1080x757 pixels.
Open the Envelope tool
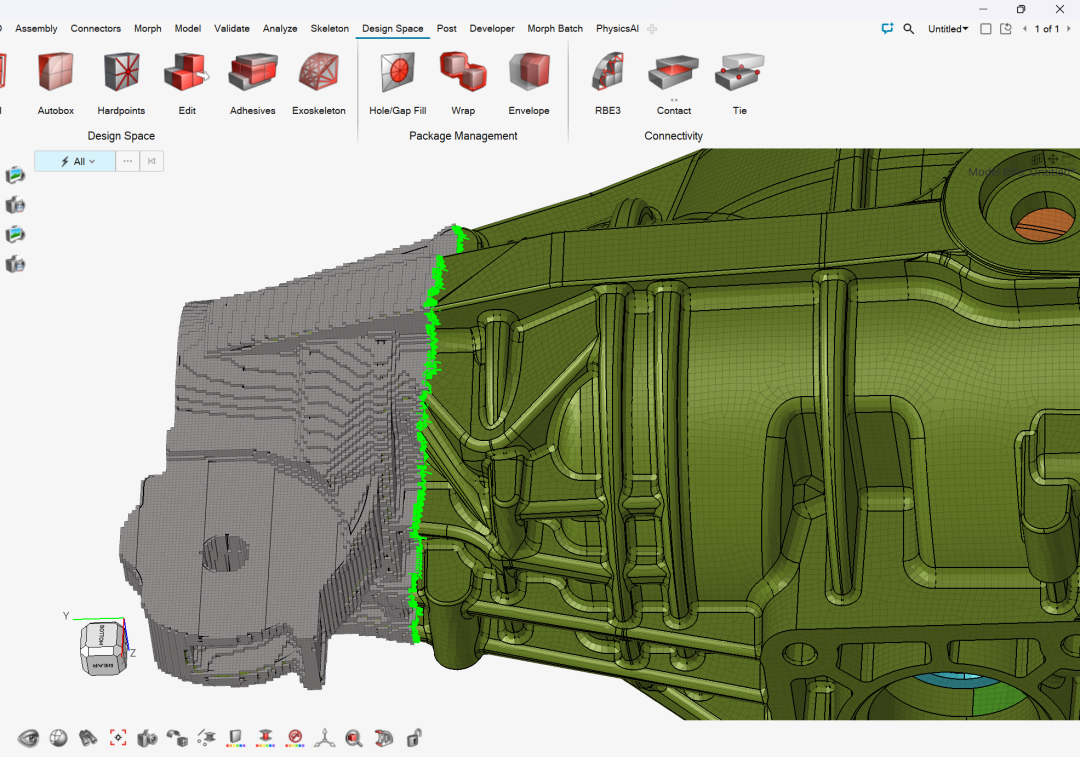click(529, 83)
